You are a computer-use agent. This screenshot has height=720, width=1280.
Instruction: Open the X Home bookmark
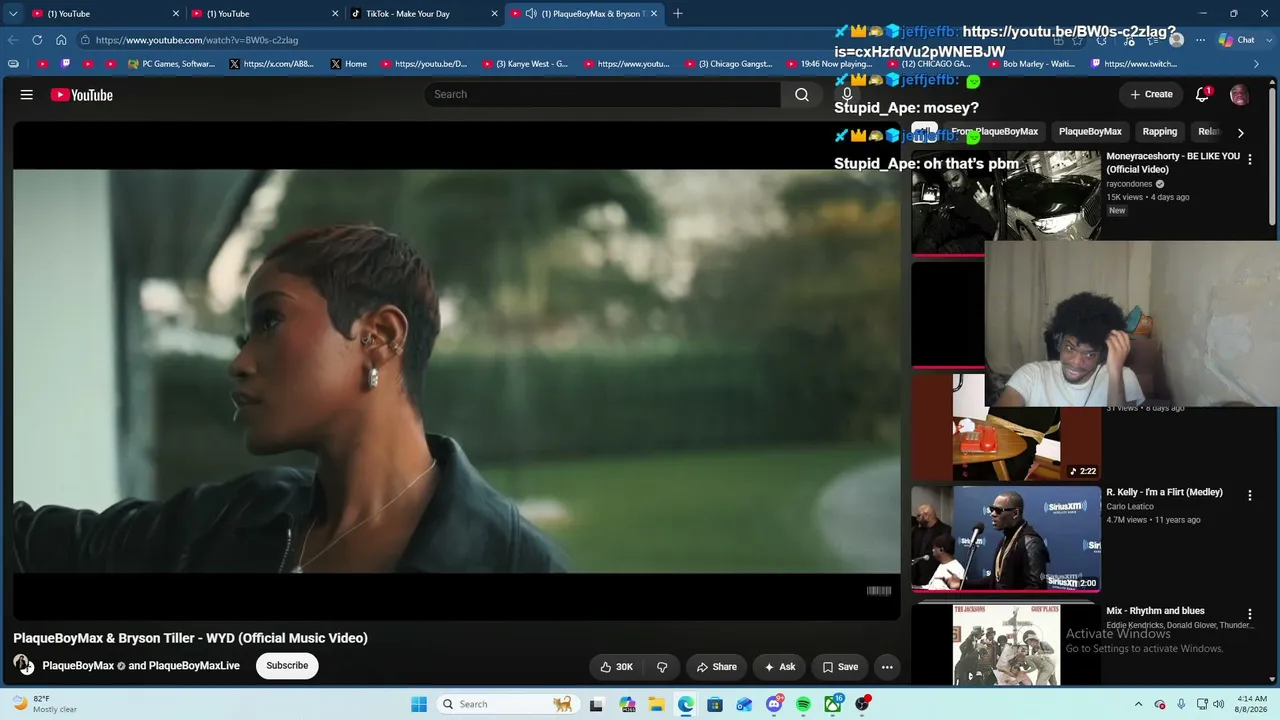pyautogui.click(x=348, y=64)
